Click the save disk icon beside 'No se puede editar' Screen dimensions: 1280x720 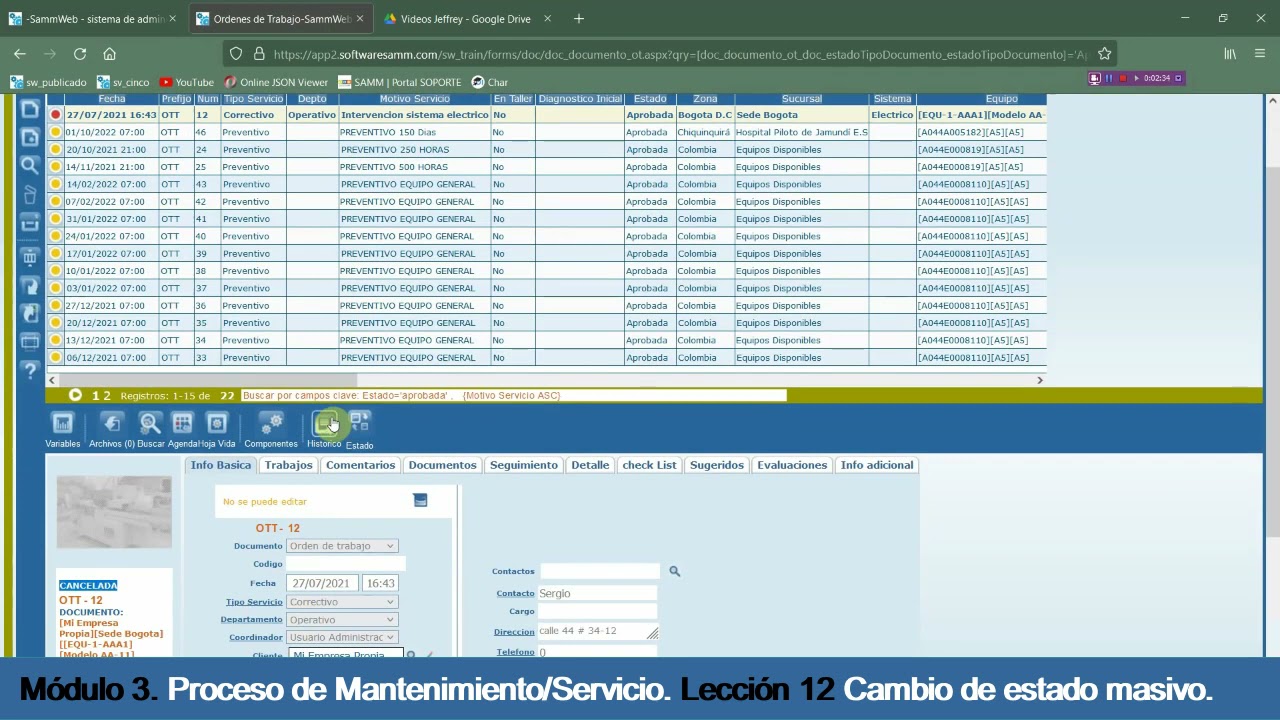click(x=420, y=500)
